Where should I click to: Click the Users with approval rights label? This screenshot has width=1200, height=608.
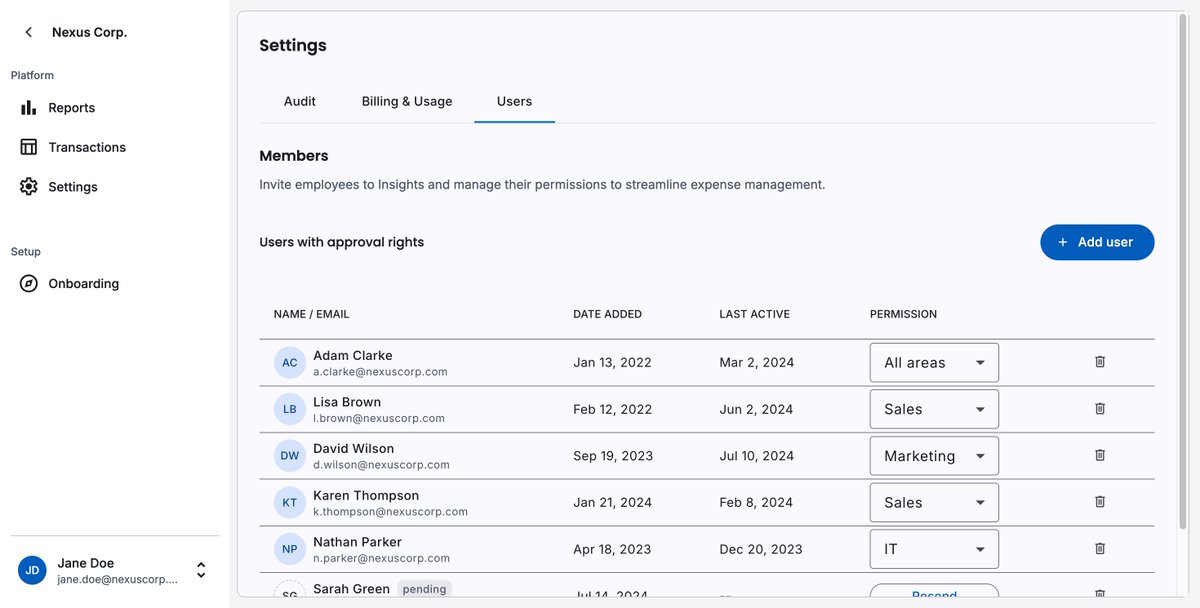(341, 242)
